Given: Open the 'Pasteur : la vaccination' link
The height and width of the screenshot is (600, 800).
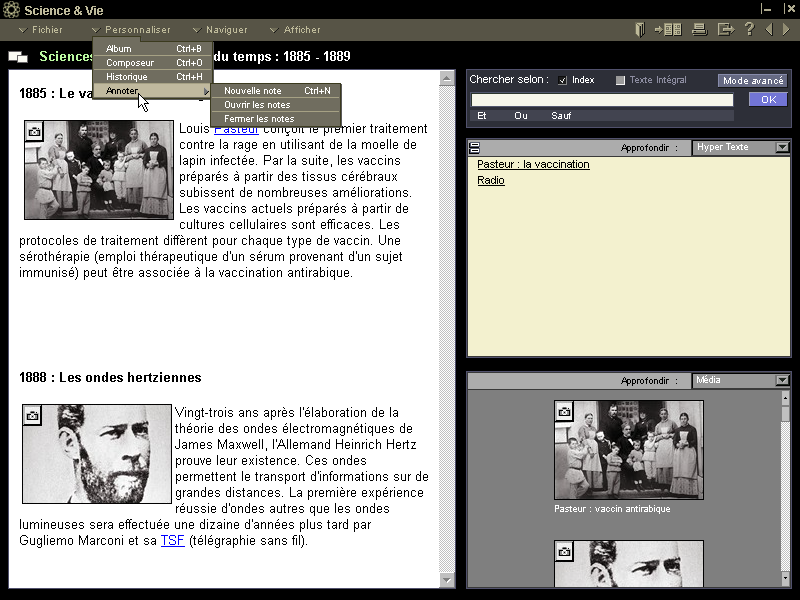Looking at the screenshot, I should coord(533,164).
